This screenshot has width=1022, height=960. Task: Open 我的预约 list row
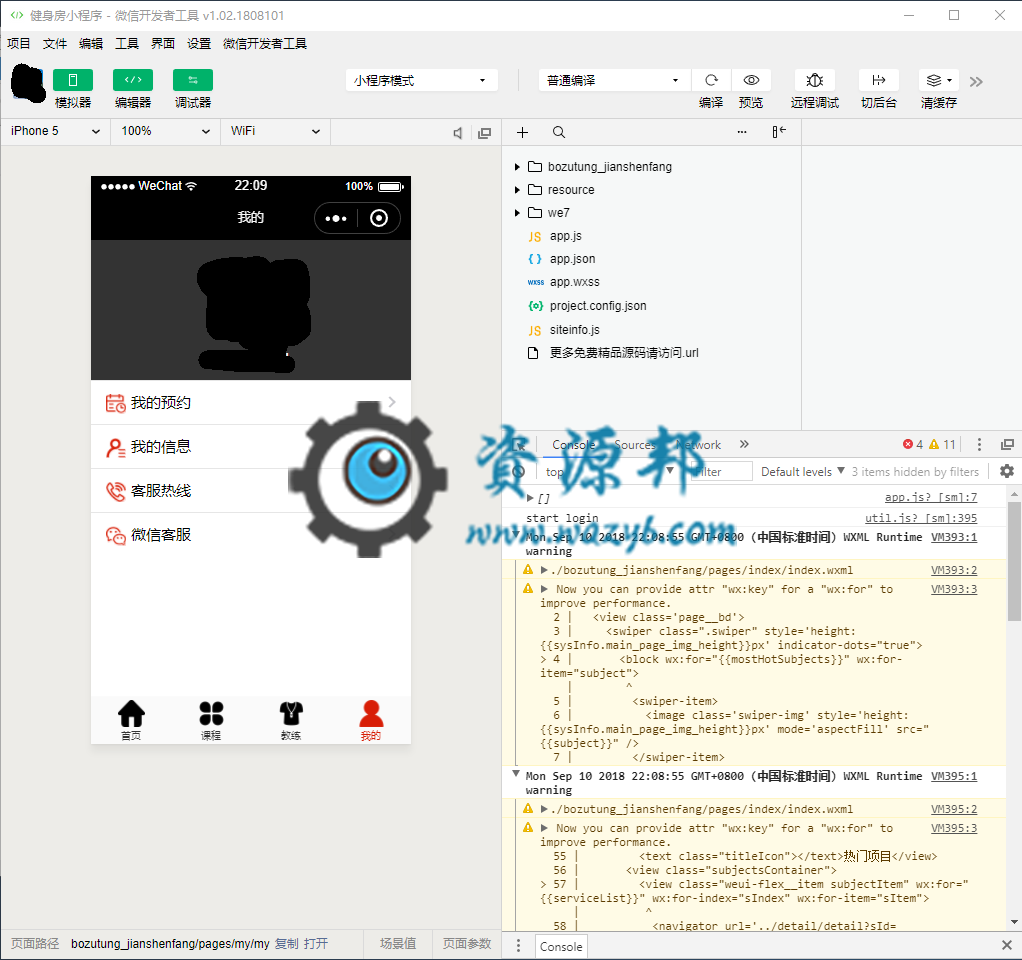[x=251, y=403]
